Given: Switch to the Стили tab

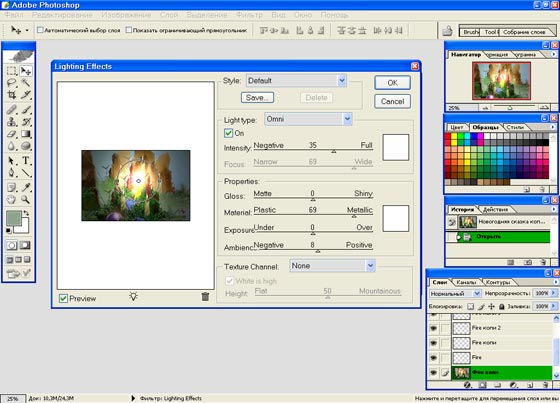Looking at the screenshot, I should pos(515,127).
